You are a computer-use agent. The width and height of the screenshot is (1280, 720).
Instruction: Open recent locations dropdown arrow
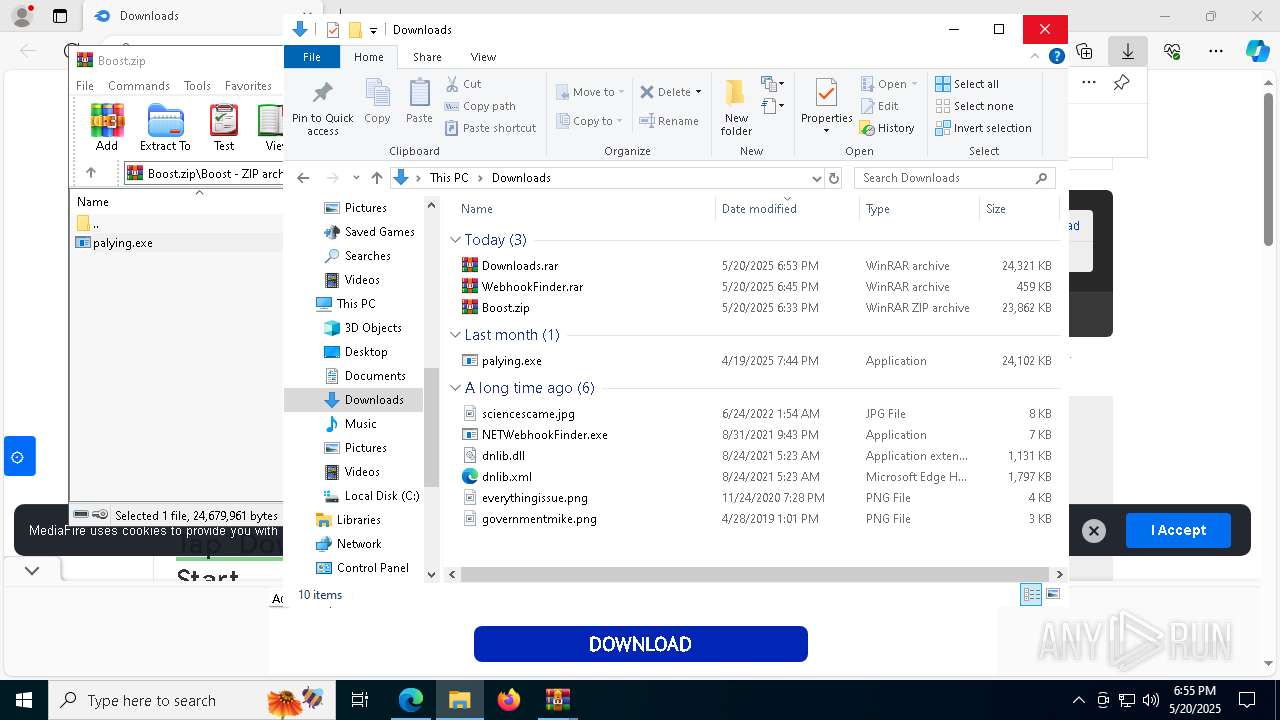[x=356, y=178]
